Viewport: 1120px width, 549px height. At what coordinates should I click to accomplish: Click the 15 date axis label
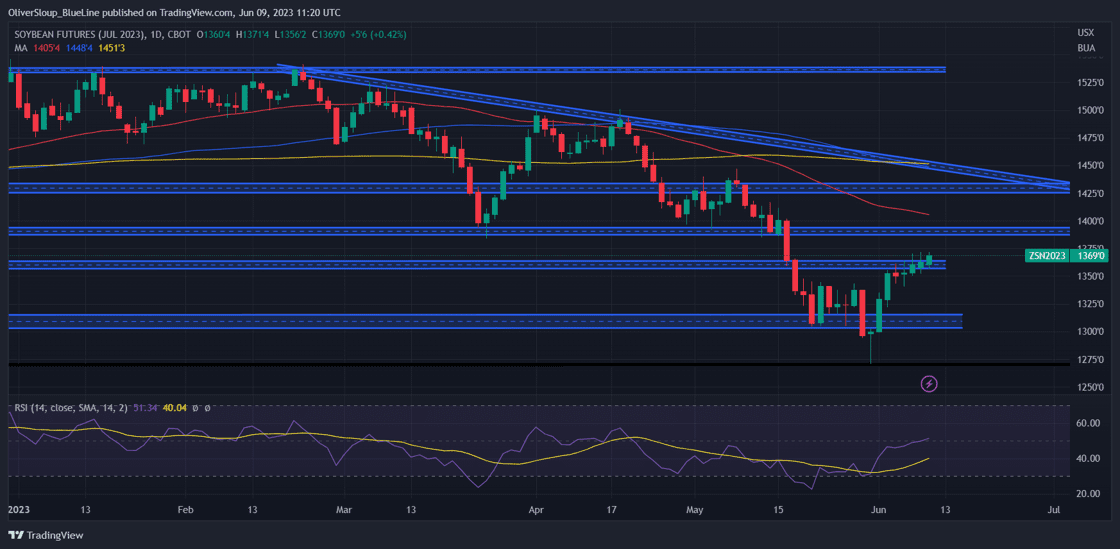click(779, 510)
